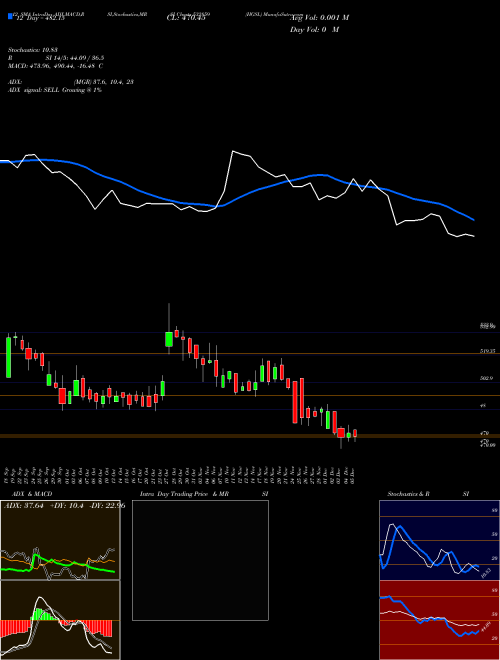Click the MACD: 473.96, 490.44, -16.48 line

click(x=56, y=66)
